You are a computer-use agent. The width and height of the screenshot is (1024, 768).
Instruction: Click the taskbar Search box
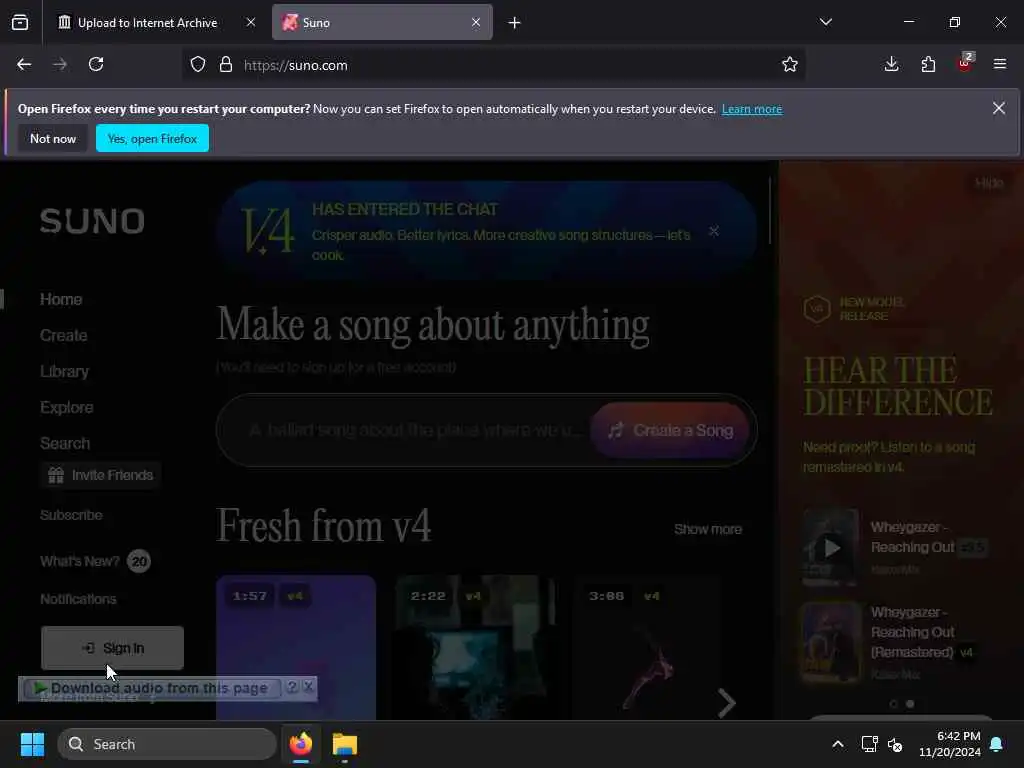[167, 744]
